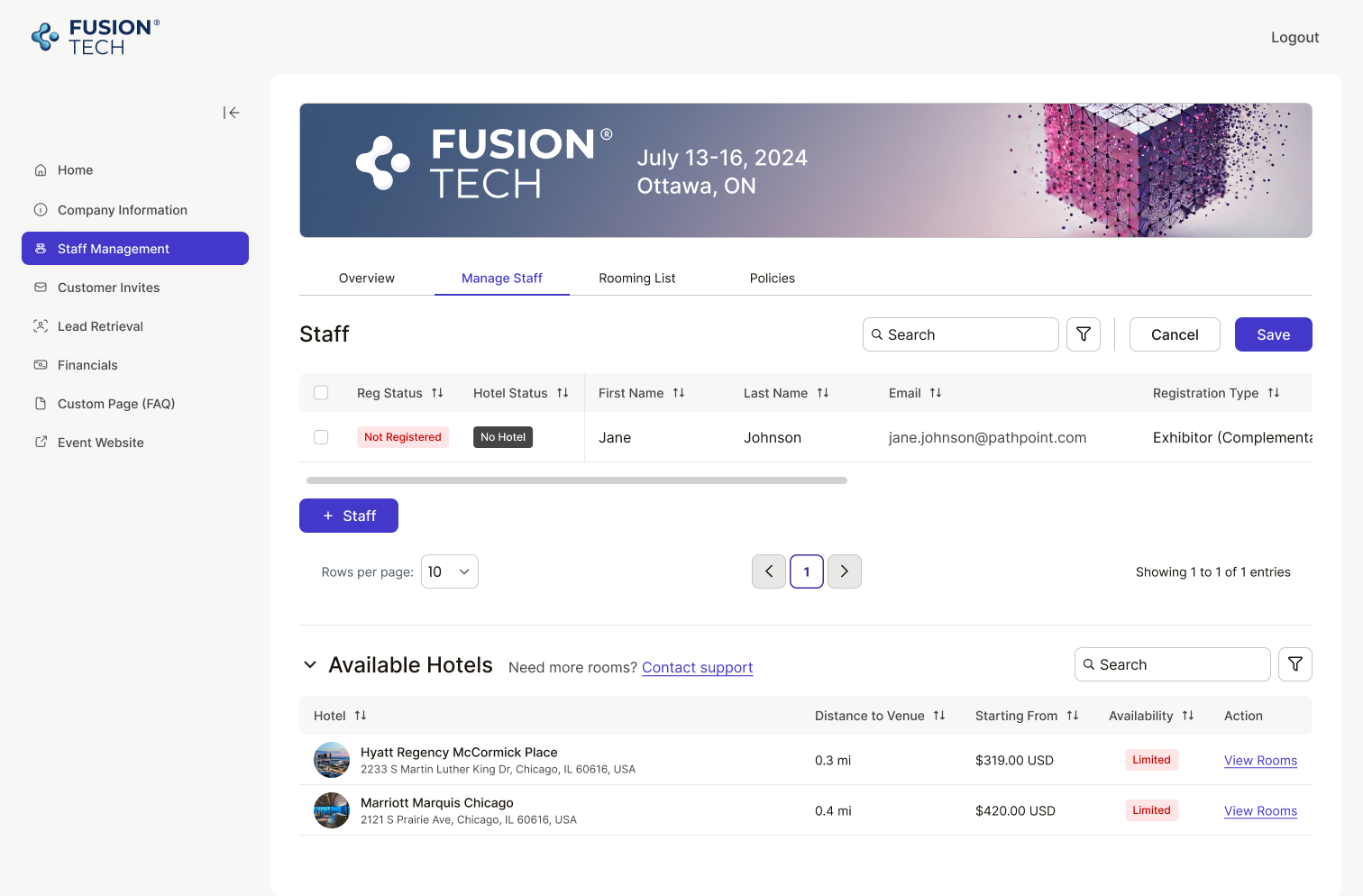Click the staff table horizontal scrollbar

577,480
